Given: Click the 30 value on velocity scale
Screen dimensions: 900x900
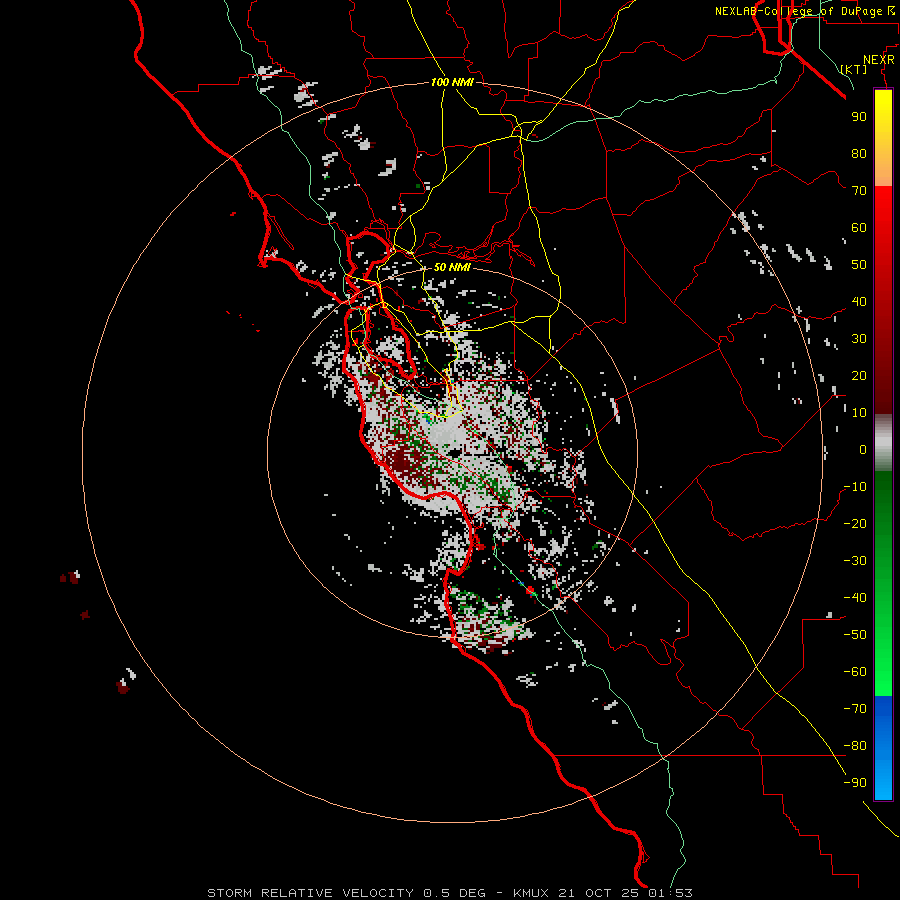Looking at the screenshot, I should click(x=859, y=339).
